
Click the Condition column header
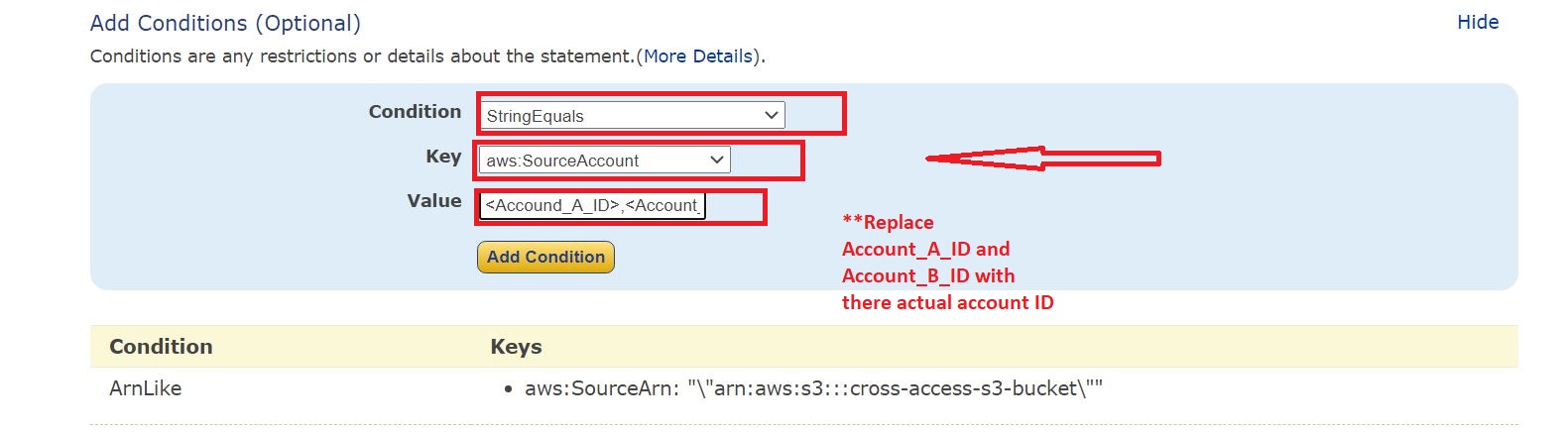[x=161, y=347]
